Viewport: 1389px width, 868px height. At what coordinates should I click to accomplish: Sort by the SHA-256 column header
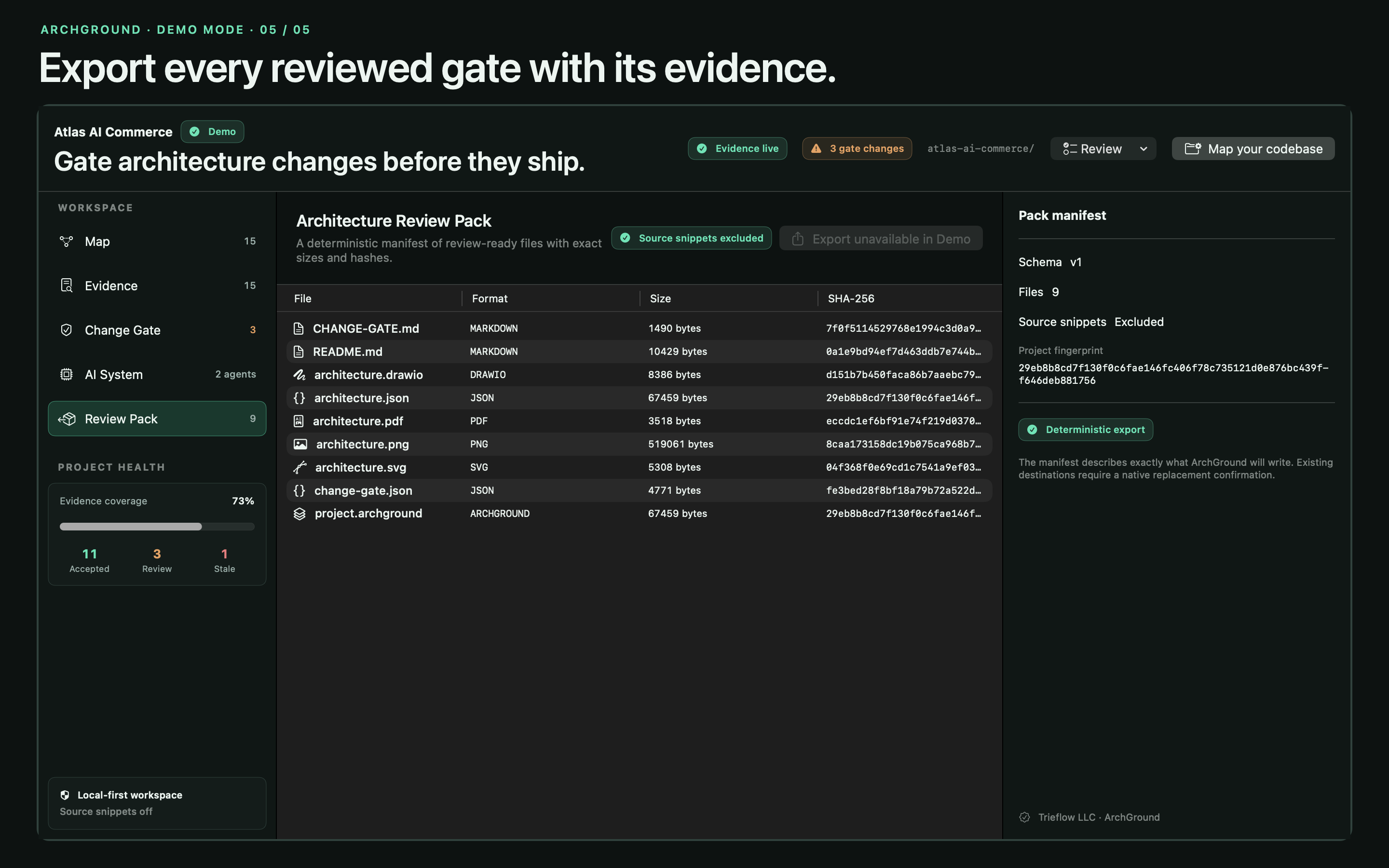(851, 298)
